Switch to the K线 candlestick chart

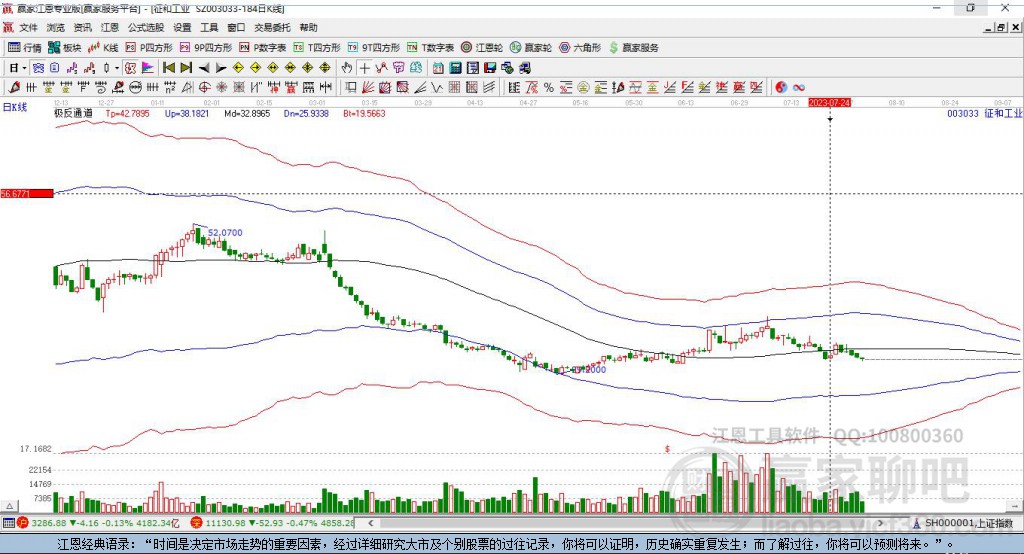103,48
